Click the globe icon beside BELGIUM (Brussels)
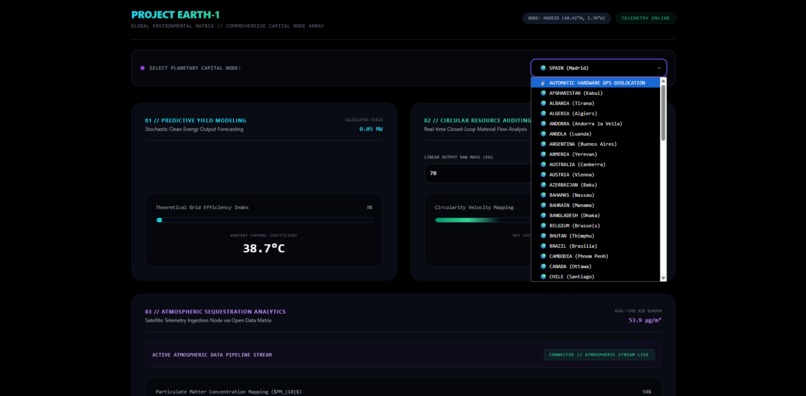Viewport: 806px width, 396px height. click(543, 225)
